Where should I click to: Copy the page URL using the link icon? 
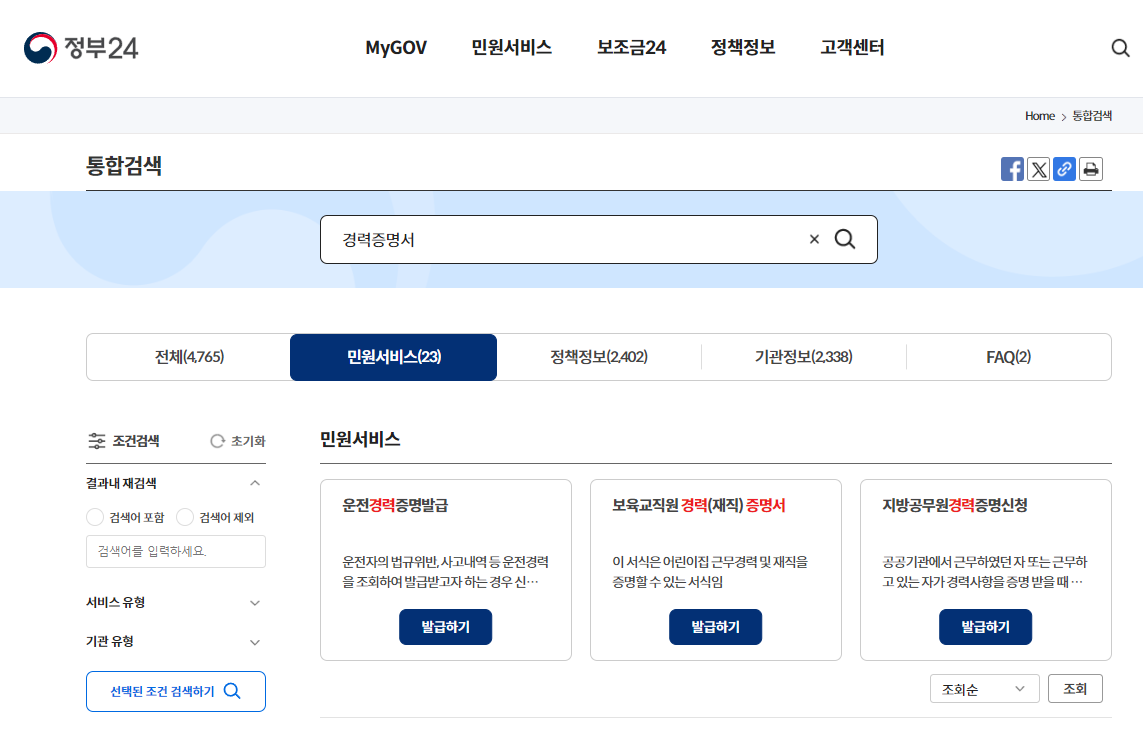click(1064, 168)
